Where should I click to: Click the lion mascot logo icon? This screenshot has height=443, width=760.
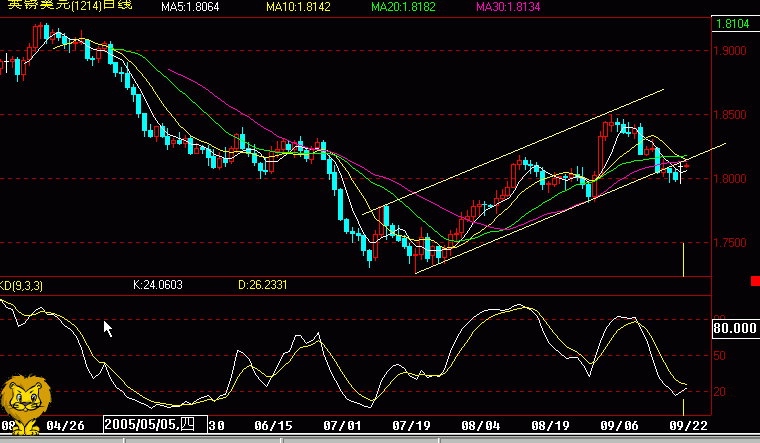pyautogui.click(x=25, y=404)
